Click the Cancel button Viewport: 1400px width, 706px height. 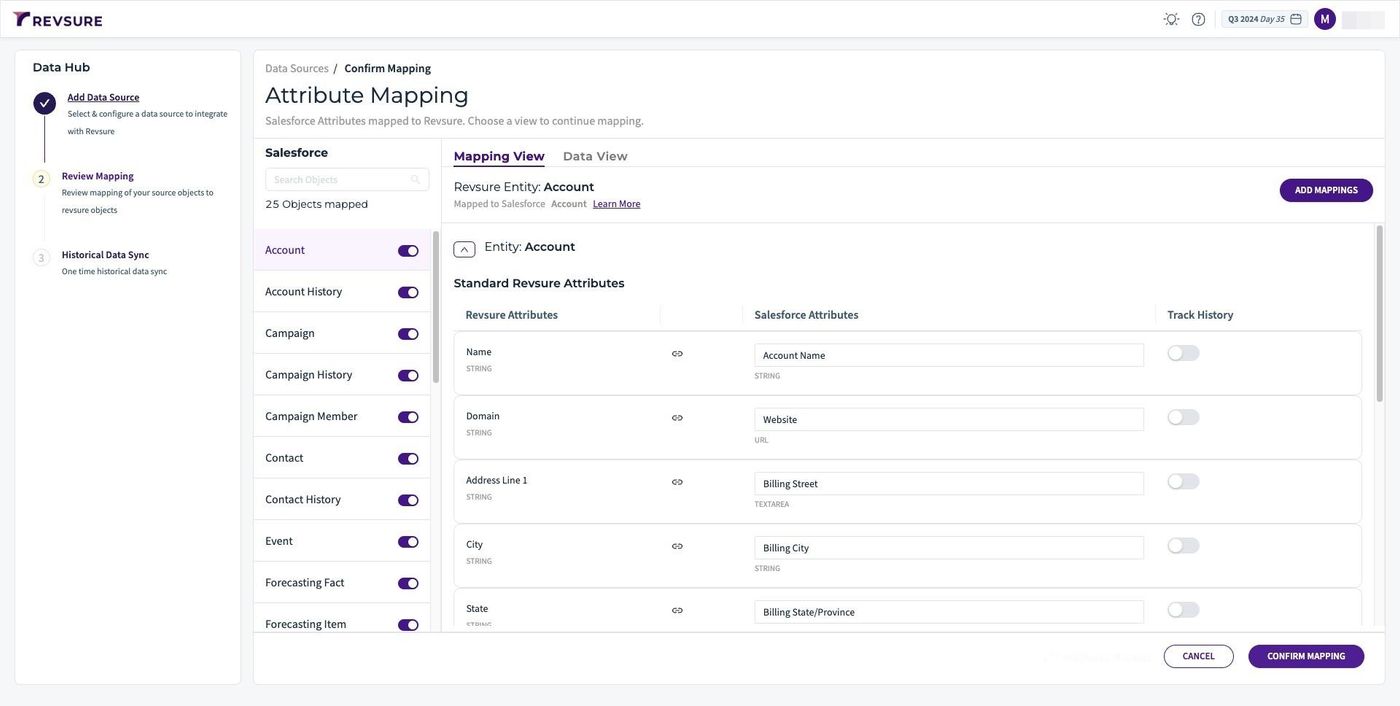1198,656
